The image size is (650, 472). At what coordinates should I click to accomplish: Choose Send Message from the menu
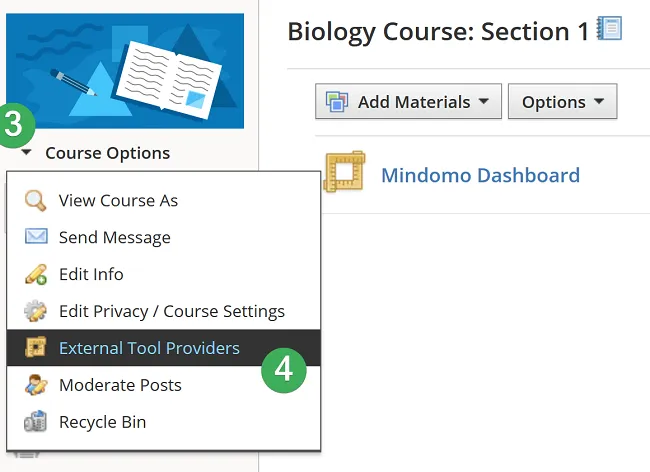click(x=114, y=237)
